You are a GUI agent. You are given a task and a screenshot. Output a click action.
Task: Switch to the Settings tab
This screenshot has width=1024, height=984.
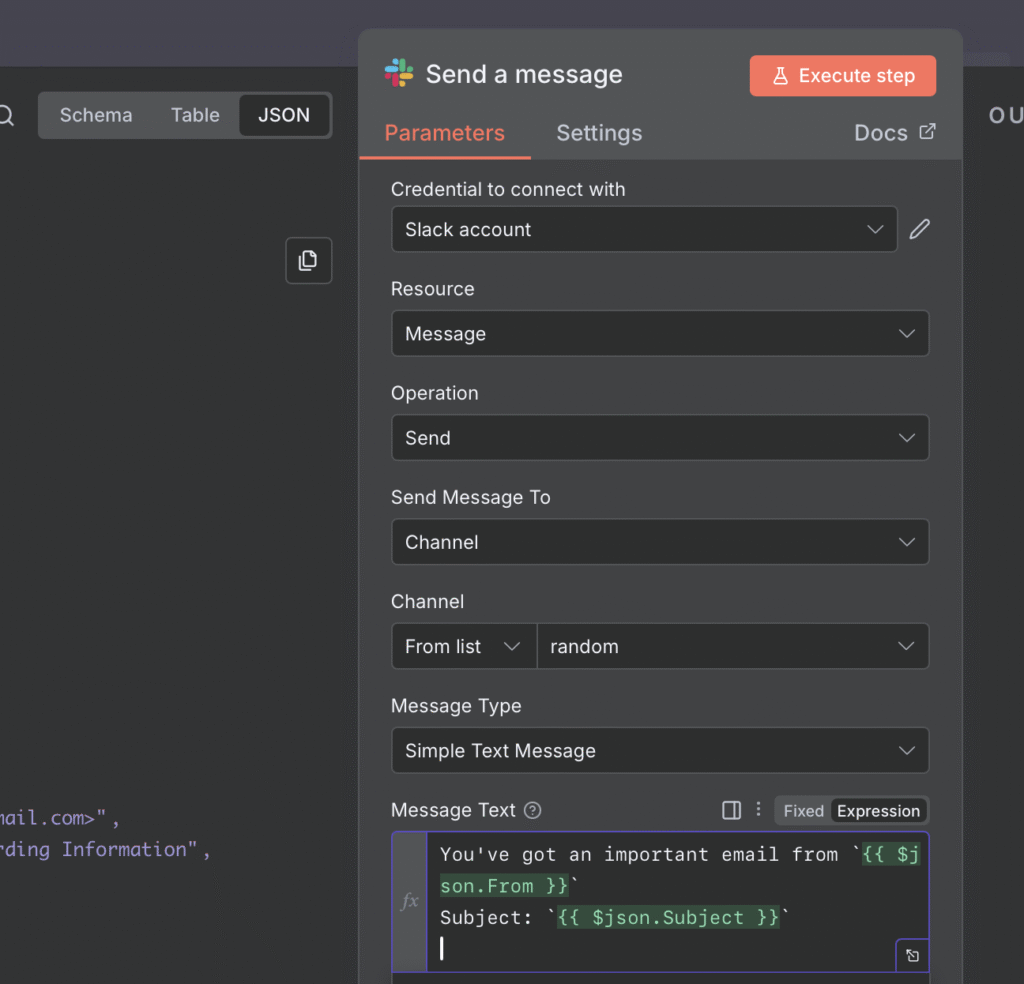coord(599,133)
